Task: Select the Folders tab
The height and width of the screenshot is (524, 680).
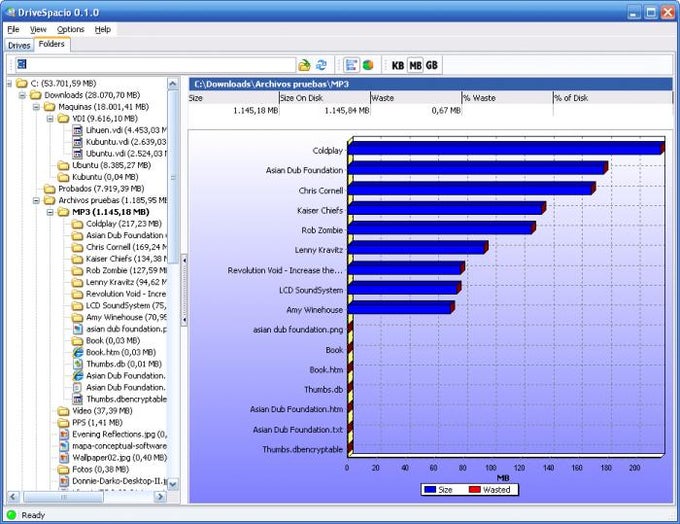Action: pyautogui.click(x=52, y=44)
